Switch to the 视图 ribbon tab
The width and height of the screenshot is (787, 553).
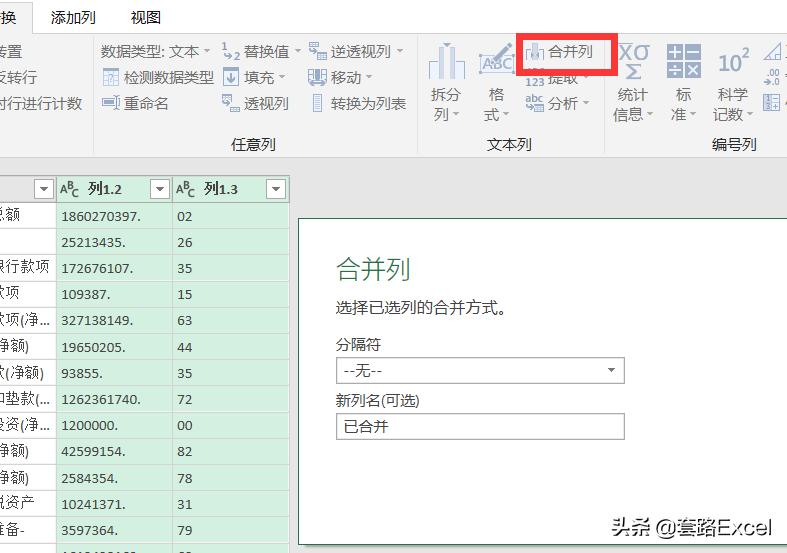coord(146,18)
